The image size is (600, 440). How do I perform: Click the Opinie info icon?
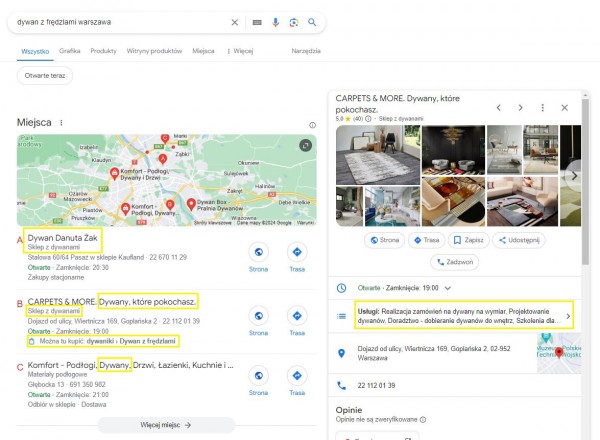(423, 420)
